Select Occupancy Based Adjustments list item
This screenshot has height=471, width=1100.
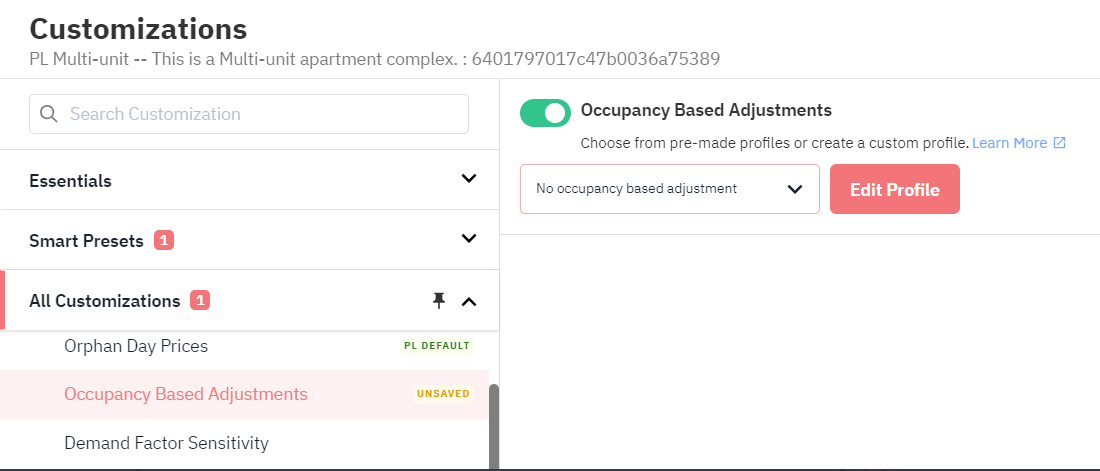[244, 394]
